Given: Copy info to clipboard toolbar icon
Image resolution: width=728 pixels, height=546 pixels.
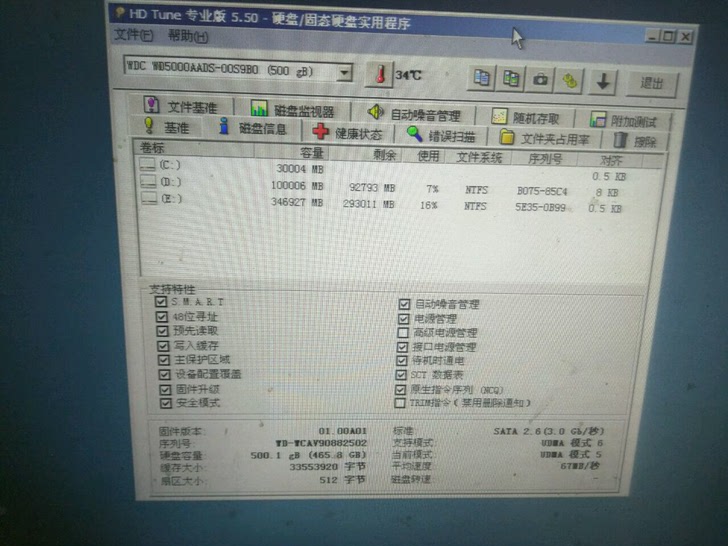Looking at the screenshot, I should tap(481, 78).
